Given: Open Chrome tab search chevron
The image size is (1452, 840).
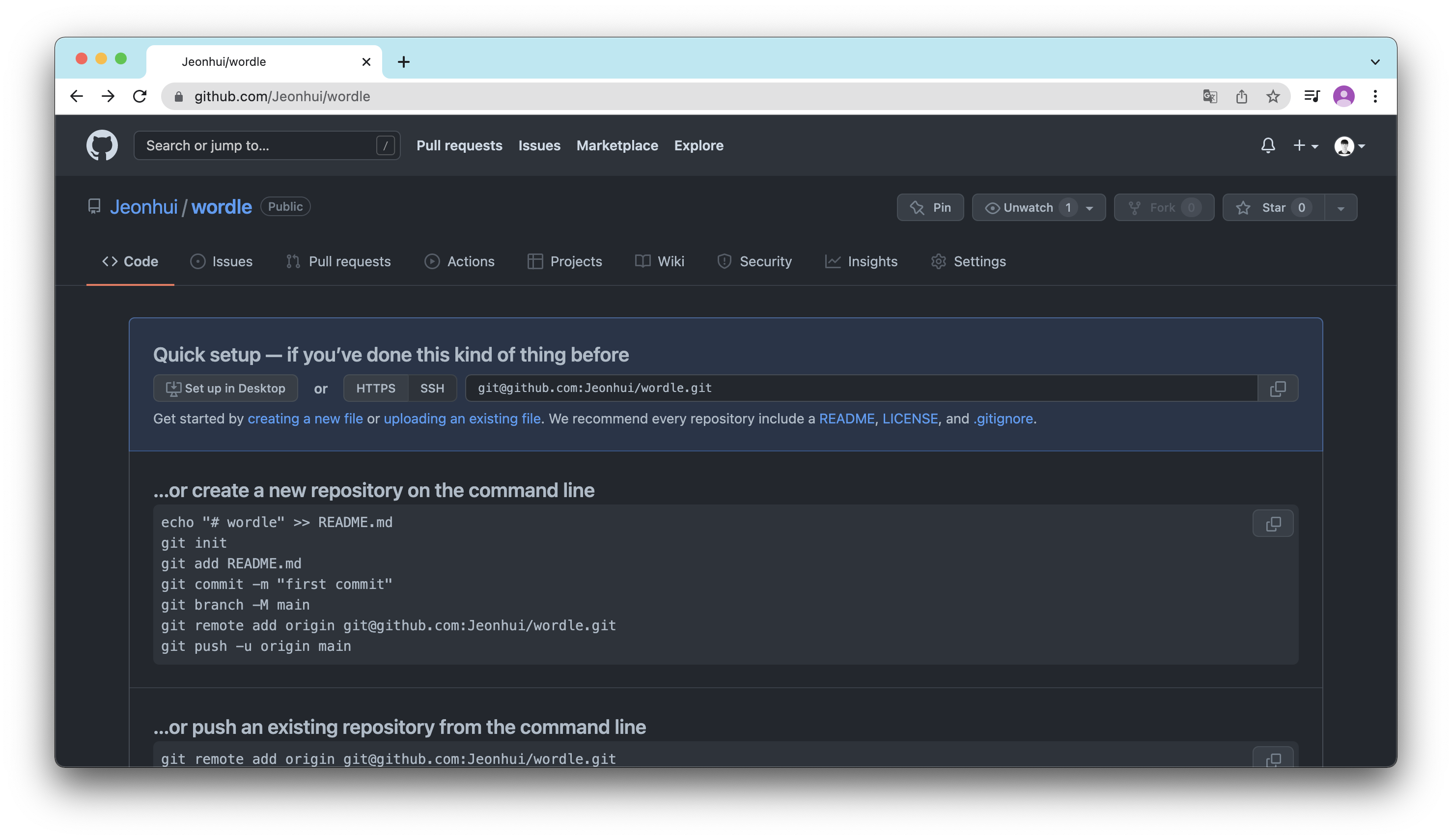Looking at the screenshot, I should tap(1375, 61).
